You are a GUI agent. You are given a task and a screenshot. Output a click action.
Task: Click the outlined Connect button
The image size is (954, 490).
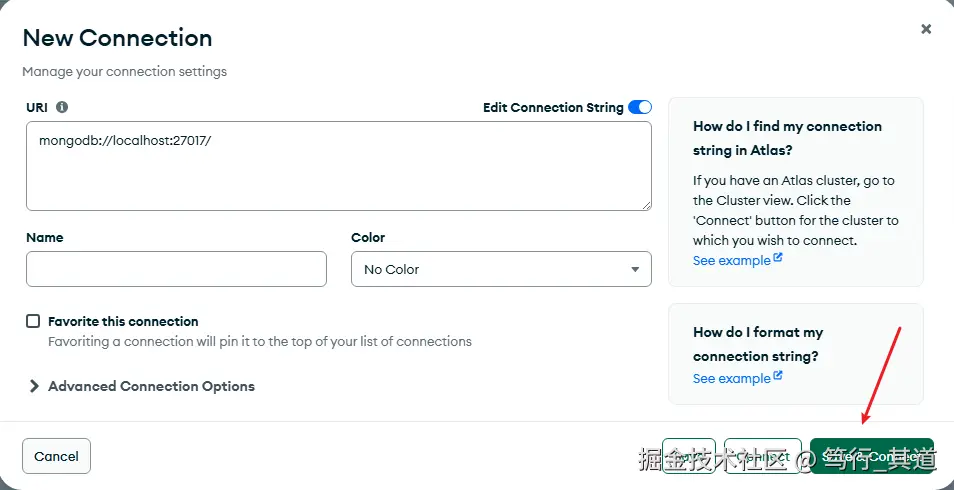(x=762, y=456)
